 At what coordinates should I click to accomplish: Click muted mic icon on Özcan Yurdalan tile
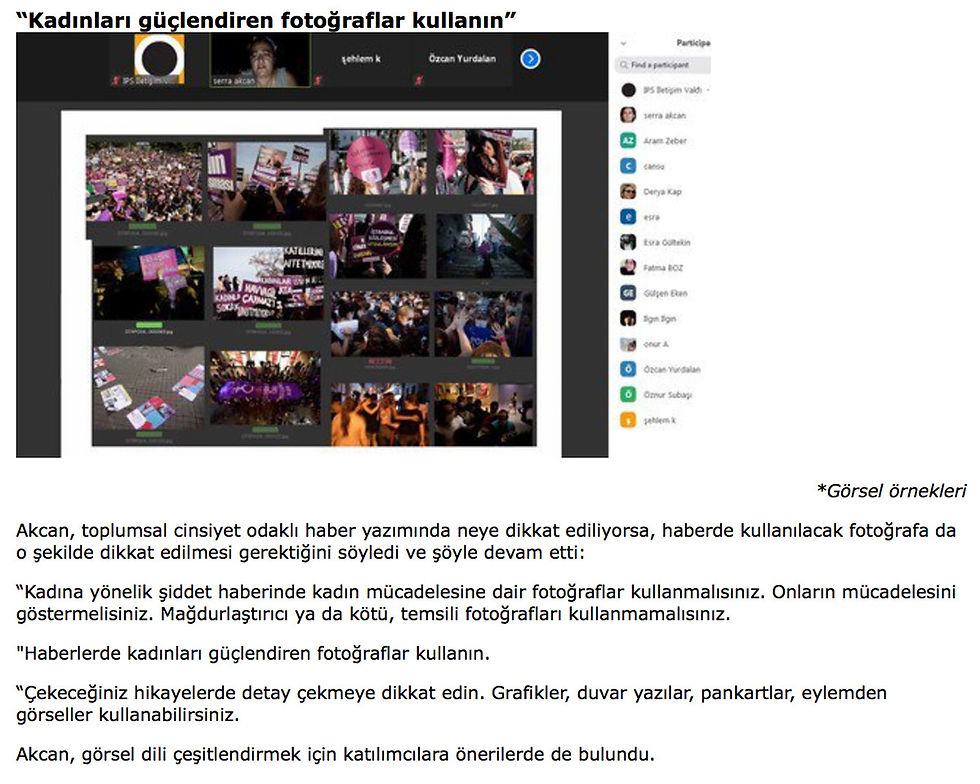pyautogui.click(x=419, y=81)
